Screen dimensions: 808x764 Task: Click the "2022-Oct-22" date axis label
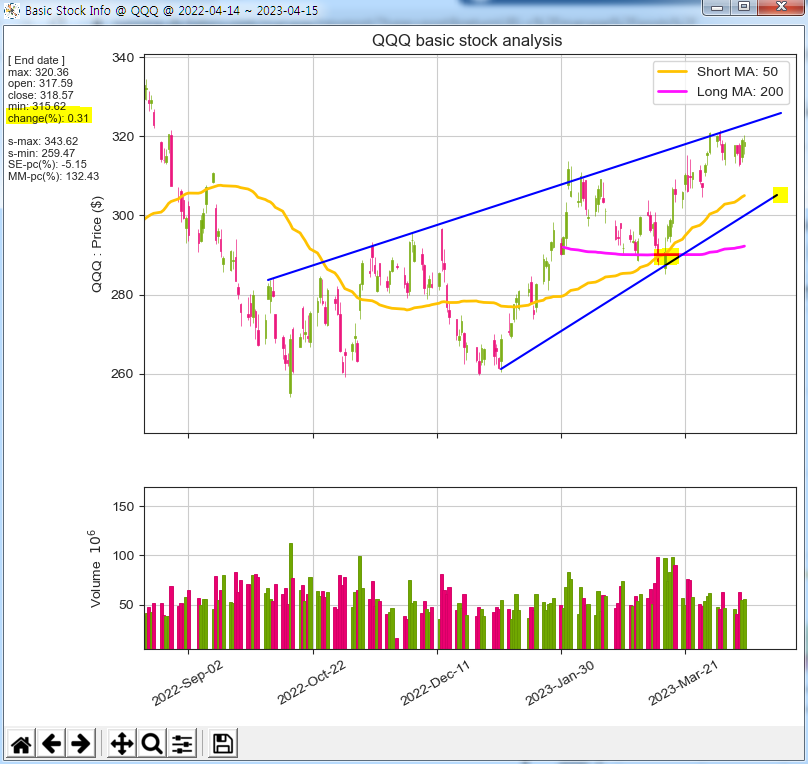coord(311,683)
